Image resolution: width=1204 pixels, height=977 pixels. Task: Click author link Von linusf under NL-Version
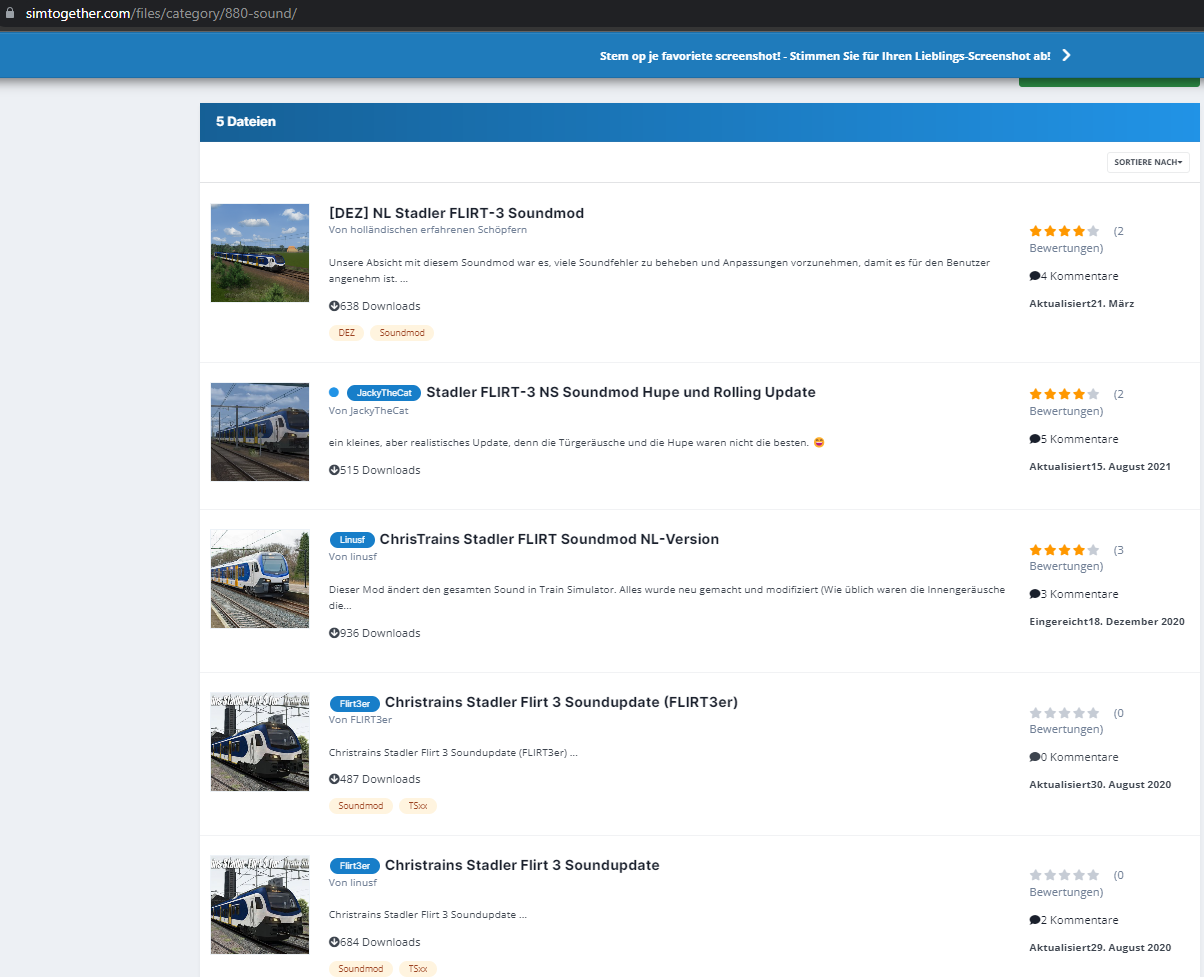click(x=353, y=556)
